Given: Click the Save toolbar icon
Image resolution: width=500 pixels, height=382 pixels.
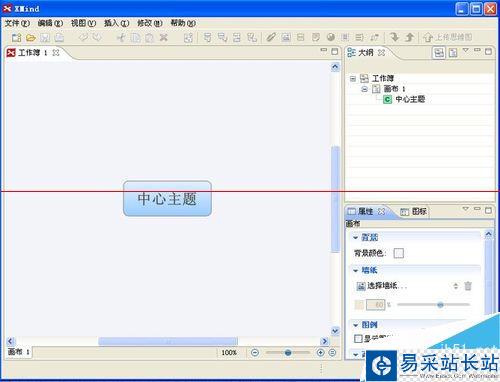Looking at the screenshot, I should [x=45, y=37].
